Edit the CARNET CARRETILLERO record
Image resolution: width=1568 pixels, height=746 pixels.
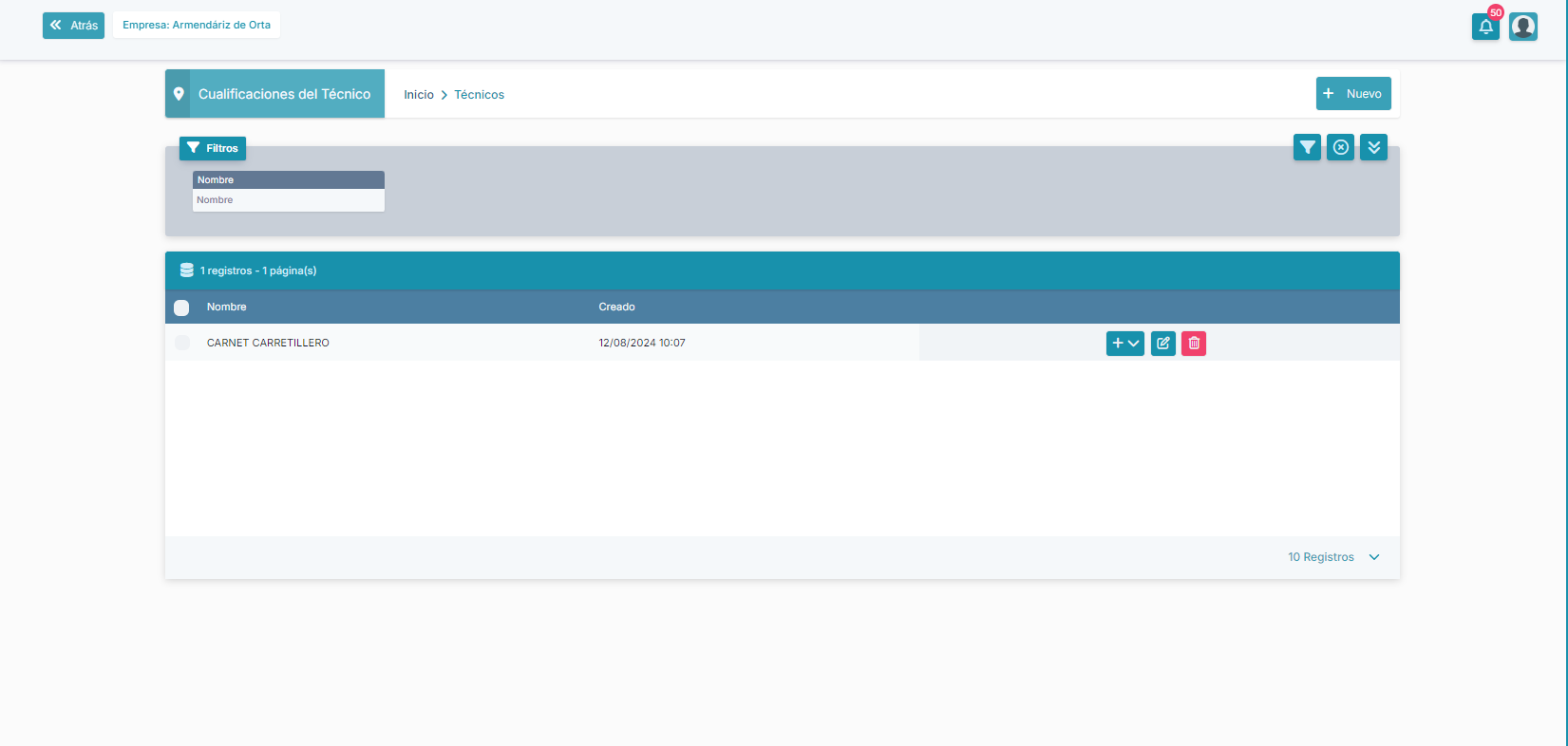[1162, 343]
